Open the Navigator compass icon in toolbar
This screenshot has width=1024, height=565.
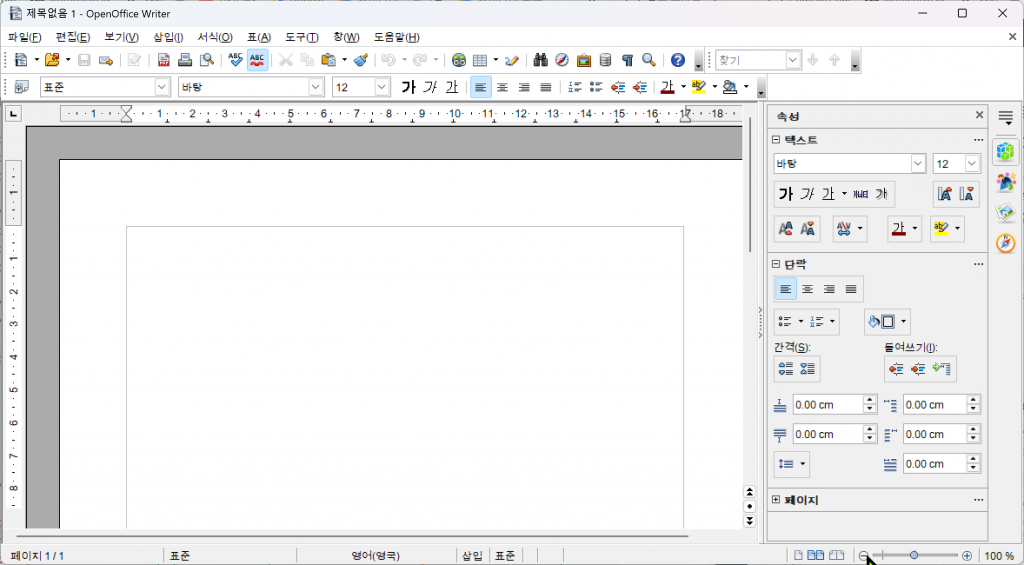[x=562, y=60]
